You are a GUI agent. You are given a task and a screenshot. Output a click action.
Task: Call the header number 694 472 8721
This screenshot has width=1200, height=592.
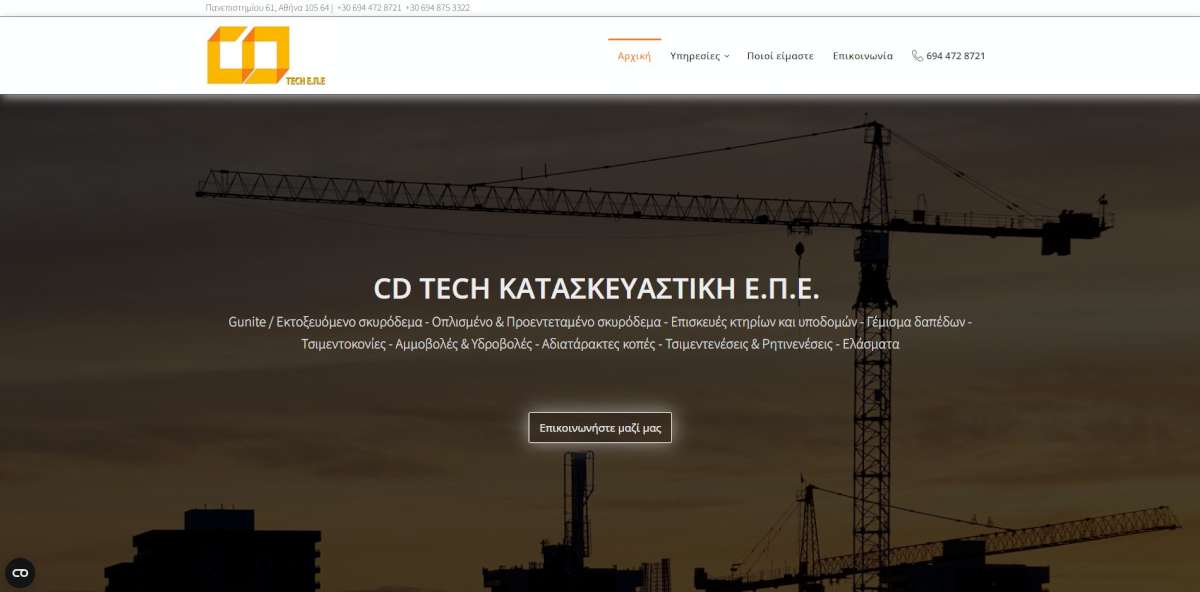(x=954, y=56)
